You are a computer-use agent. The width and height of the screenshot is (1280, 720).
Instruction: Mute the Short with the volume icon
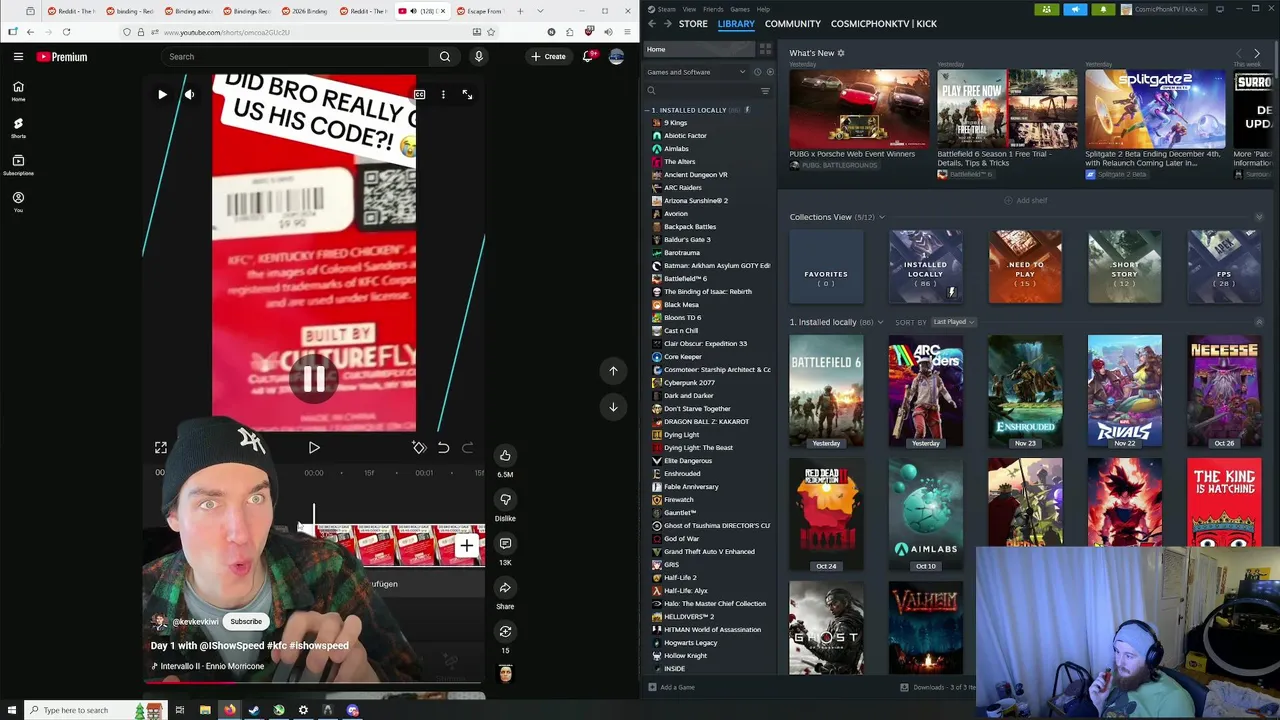[x=189, y=94]
